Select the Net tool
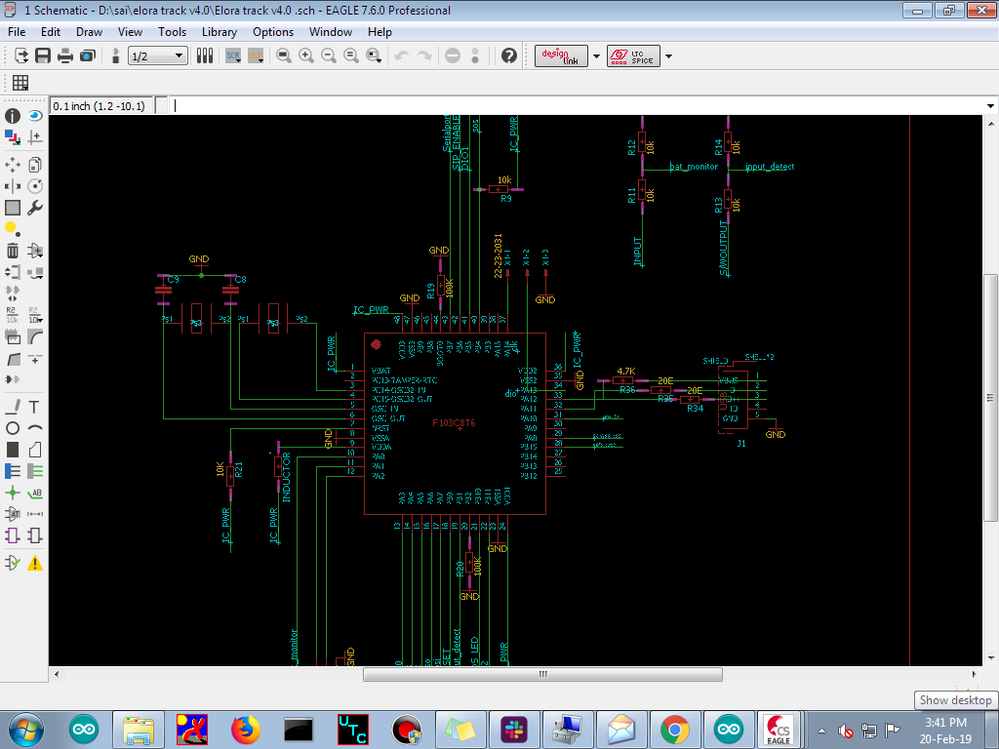This screenshot has height=749, width=999. coord(35,471)
